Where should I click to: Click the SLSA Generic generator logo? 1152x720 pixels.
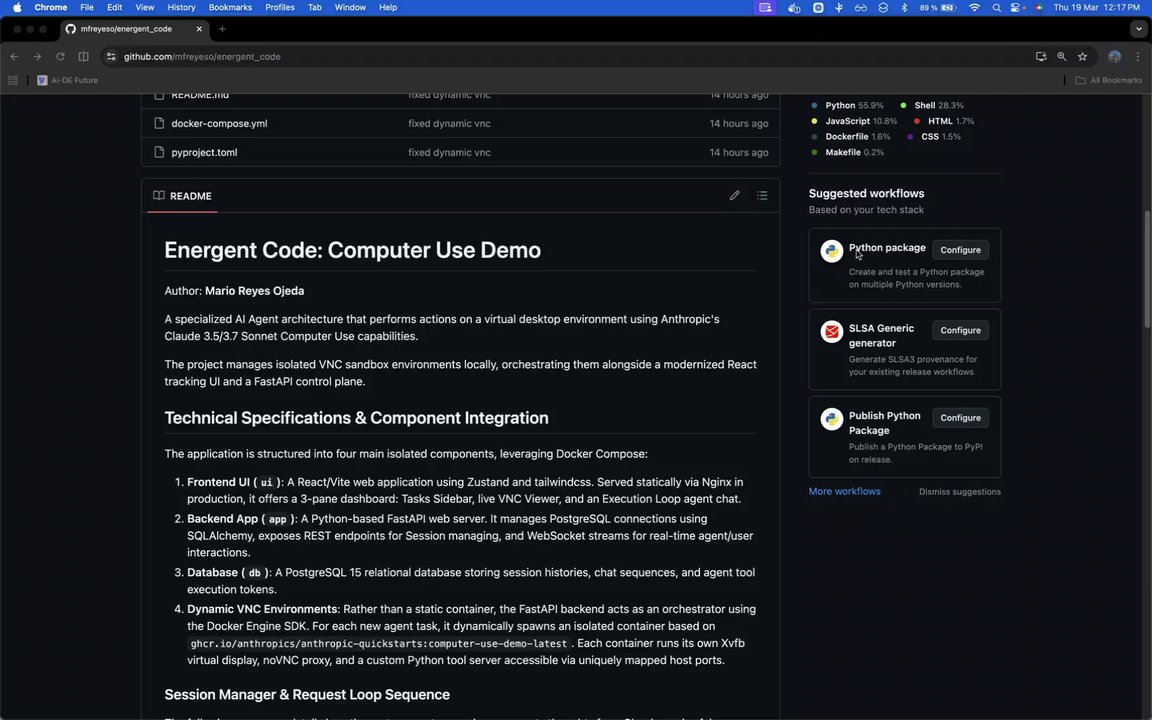tap(832, 332)
